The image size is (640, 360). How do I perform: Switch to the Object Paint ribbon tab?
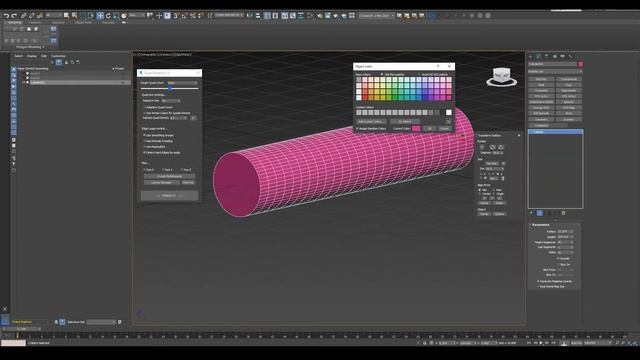(83, 22)
